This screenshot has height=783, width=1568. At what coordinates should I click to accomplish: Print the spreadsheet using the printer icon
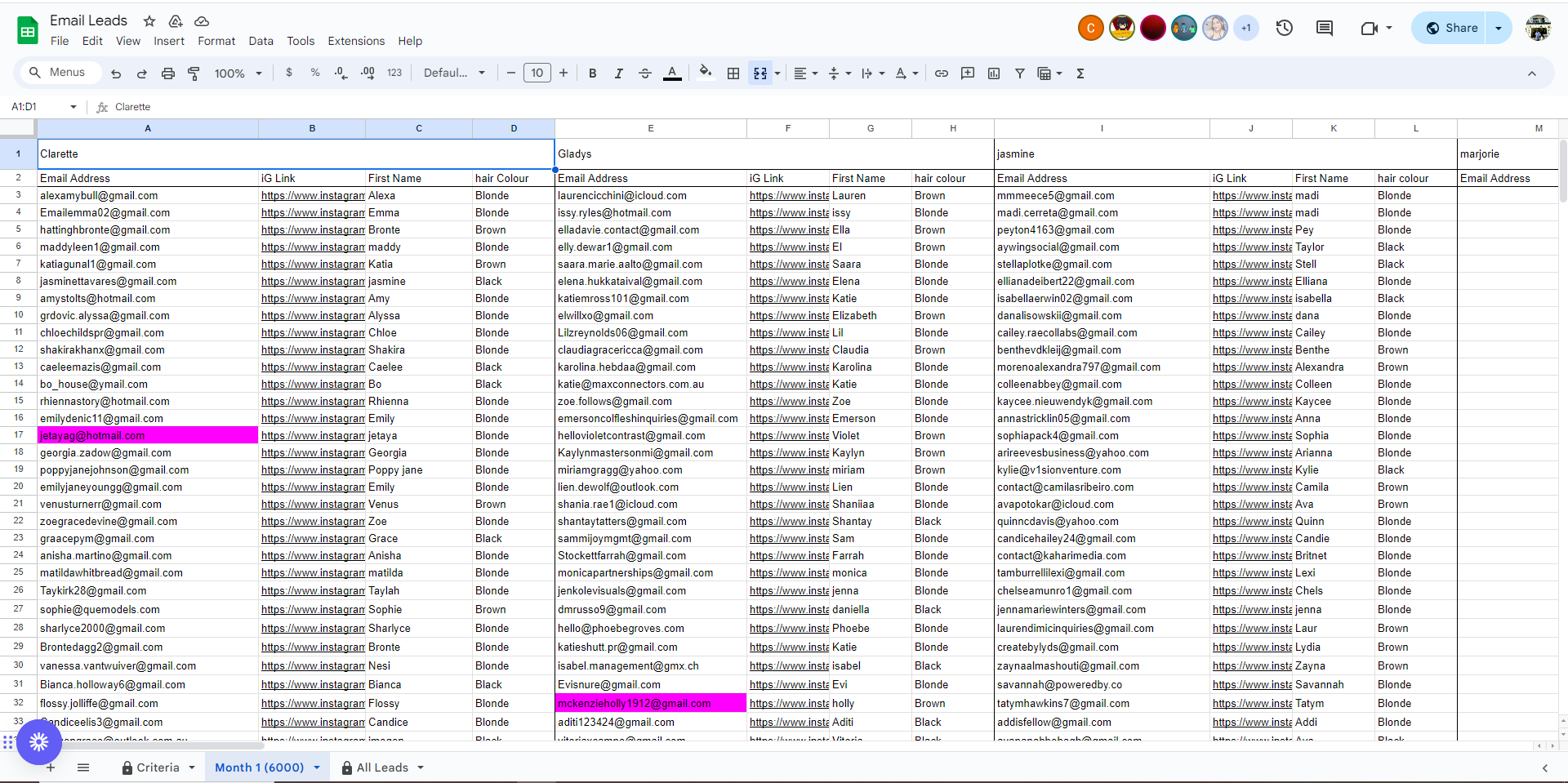(x=168, y=73)
